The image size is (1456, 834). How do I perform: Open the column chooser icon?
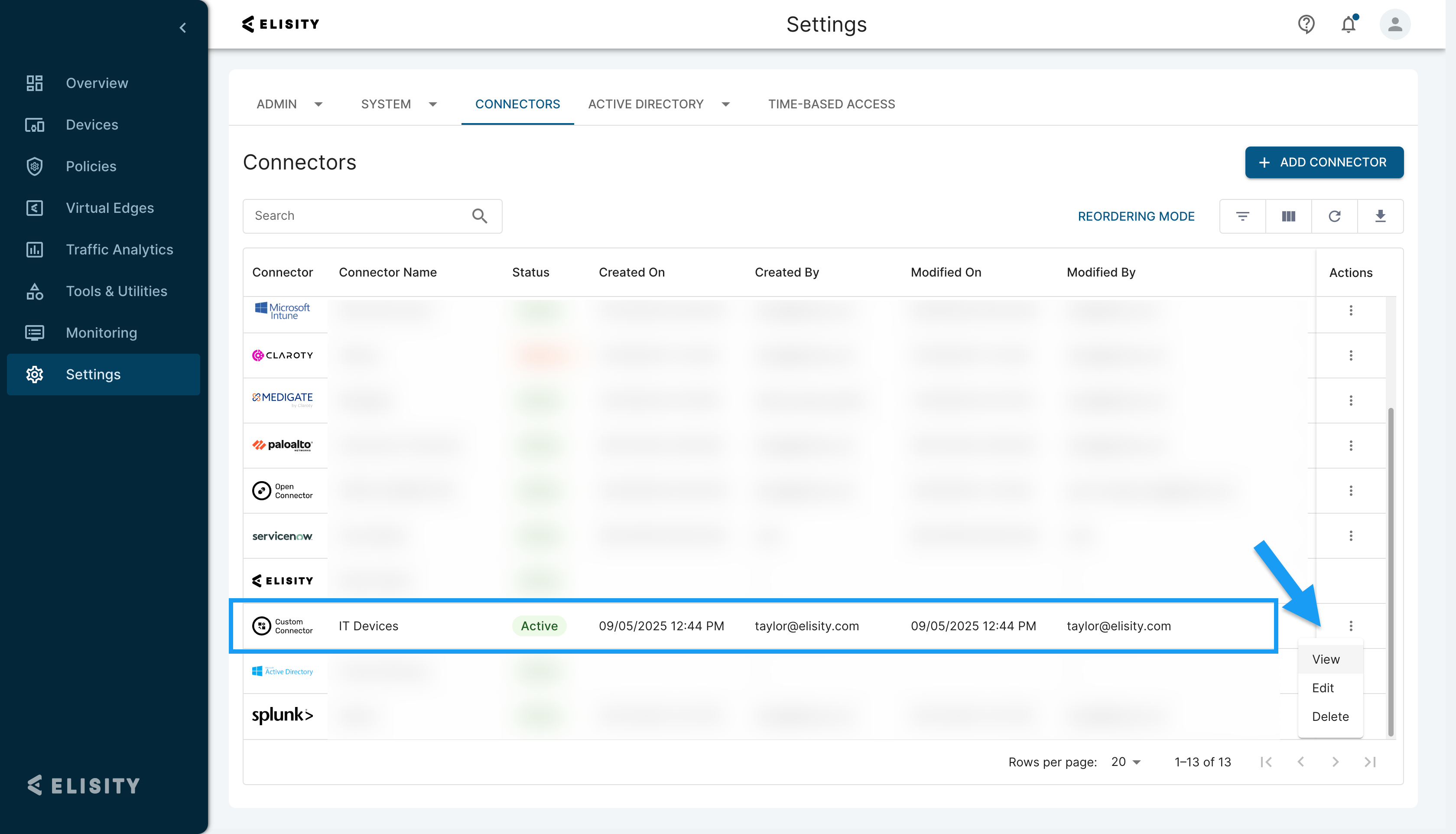pos(1288,217)
